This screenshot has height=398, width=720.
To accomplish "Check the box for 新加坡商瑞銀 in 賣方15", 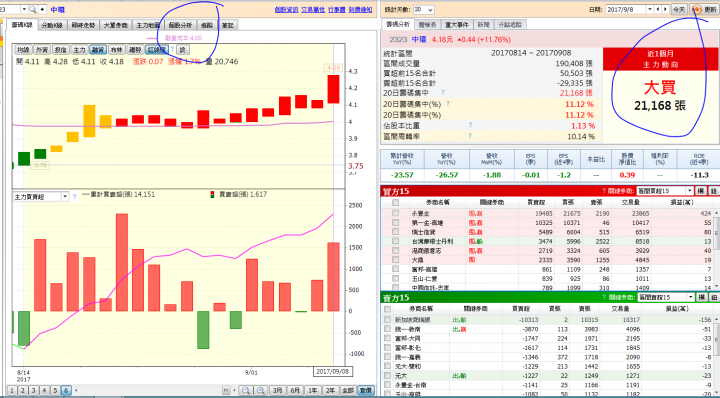I will [388, 320].
